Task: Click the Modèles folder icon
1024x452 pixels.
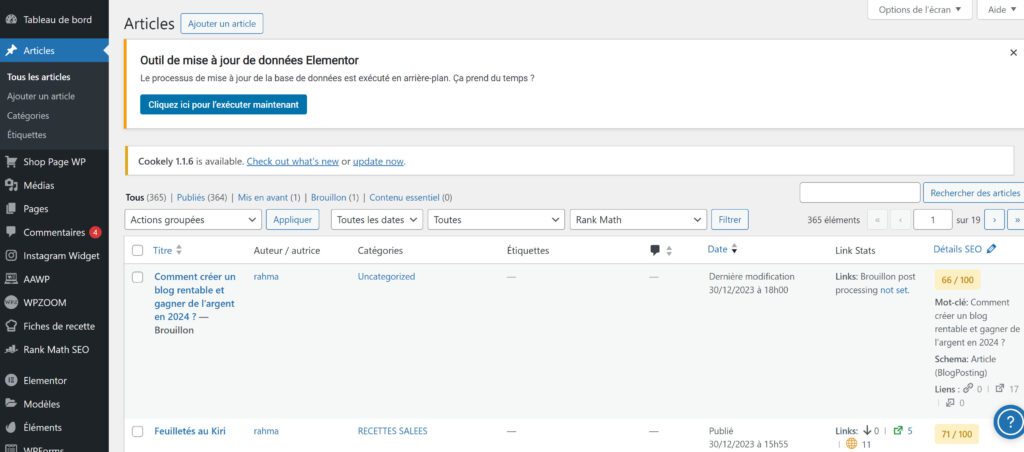Action: 10,404
